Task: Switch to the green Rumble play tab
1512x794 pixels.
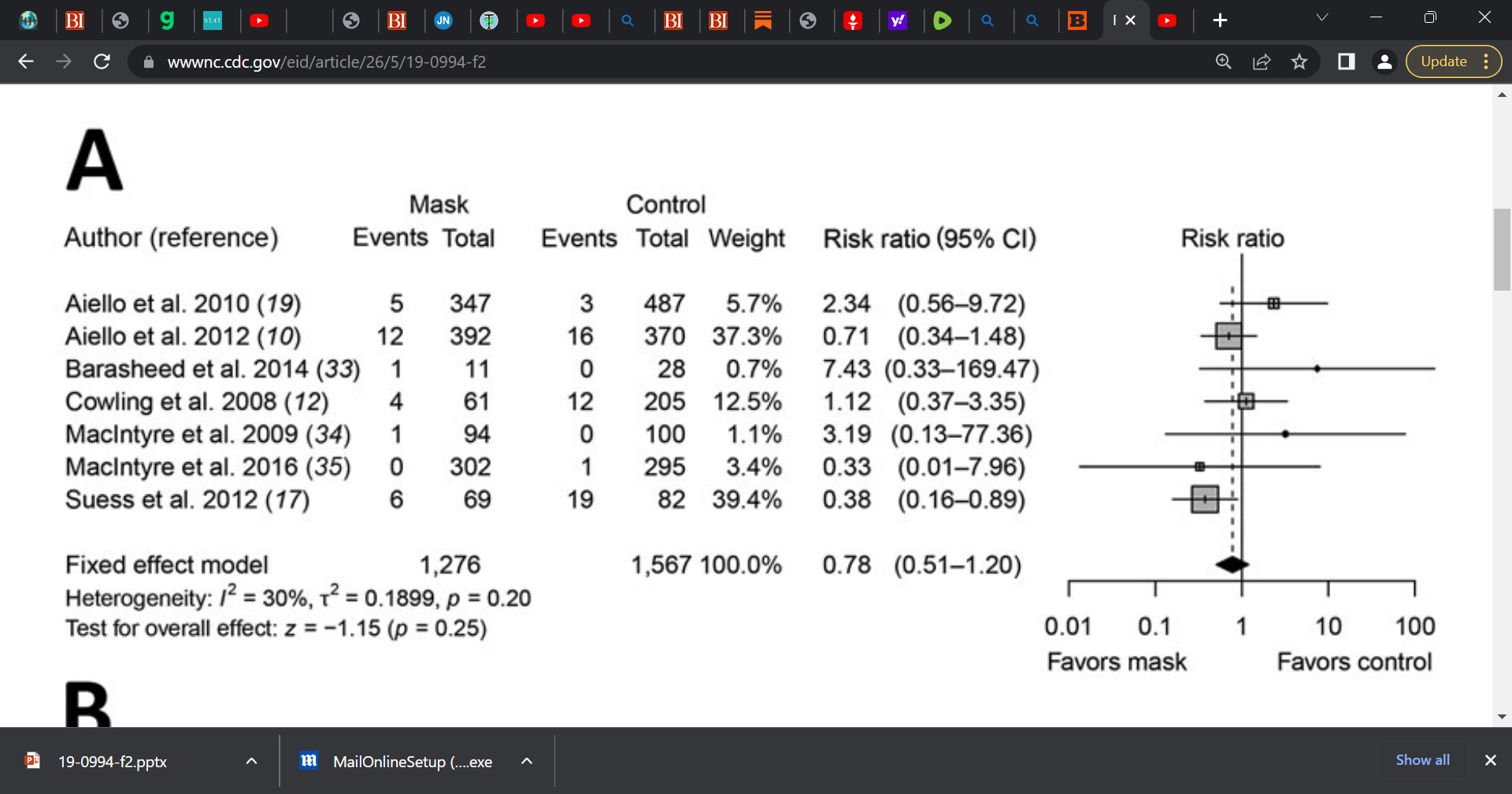Action: [943, 20]
